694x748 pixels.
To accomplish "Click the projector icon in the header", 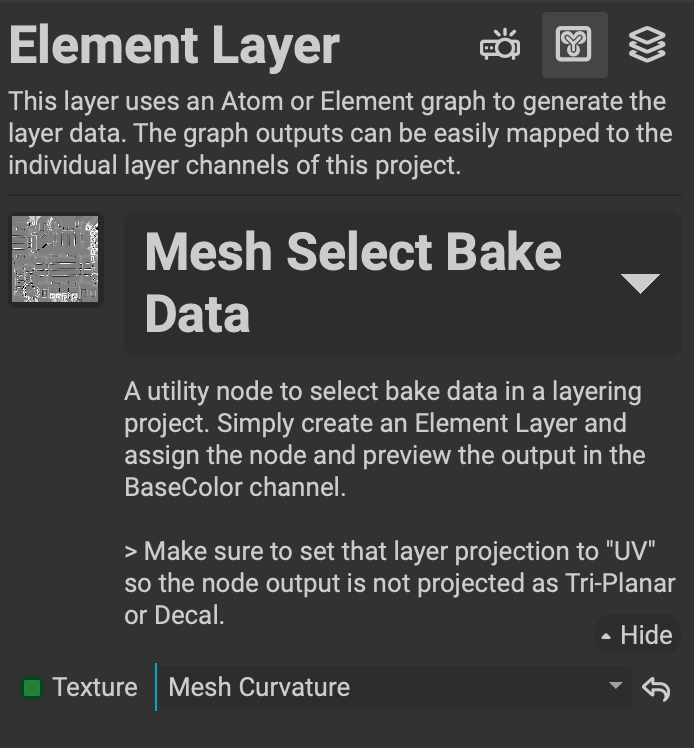I will (x=500, y=45).
